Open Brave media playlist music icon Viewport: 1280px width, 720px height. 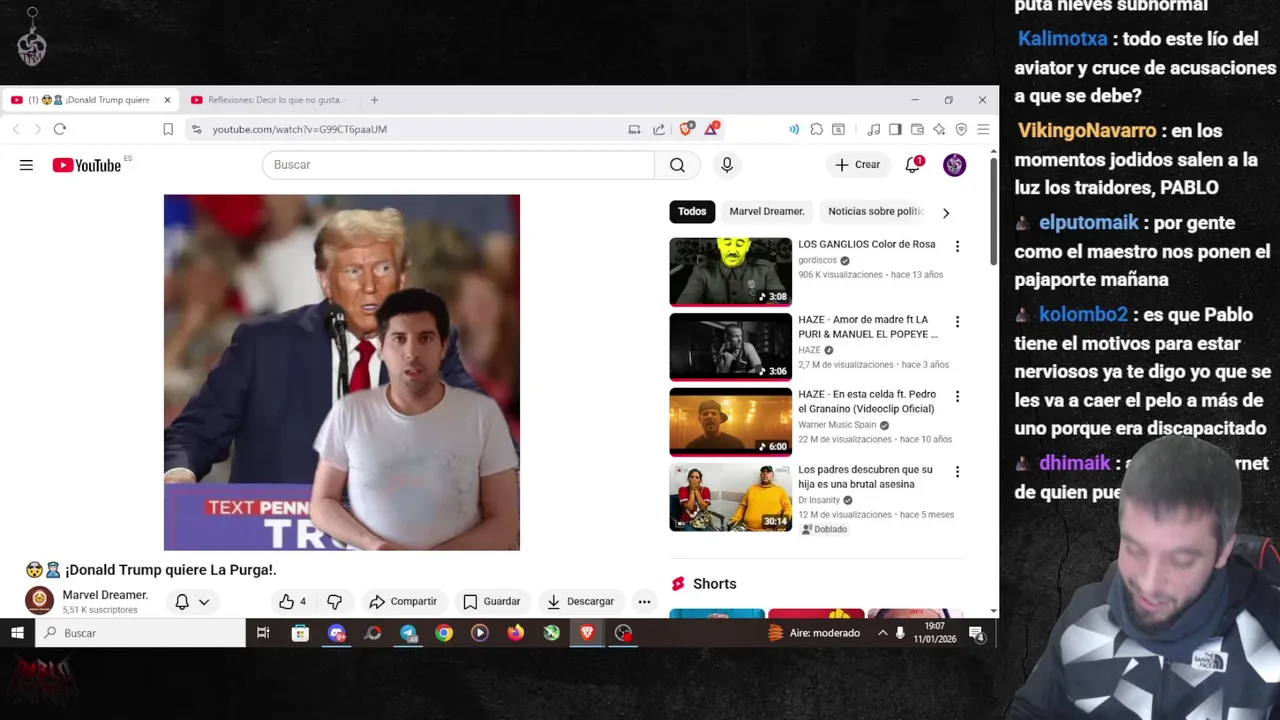874,129
